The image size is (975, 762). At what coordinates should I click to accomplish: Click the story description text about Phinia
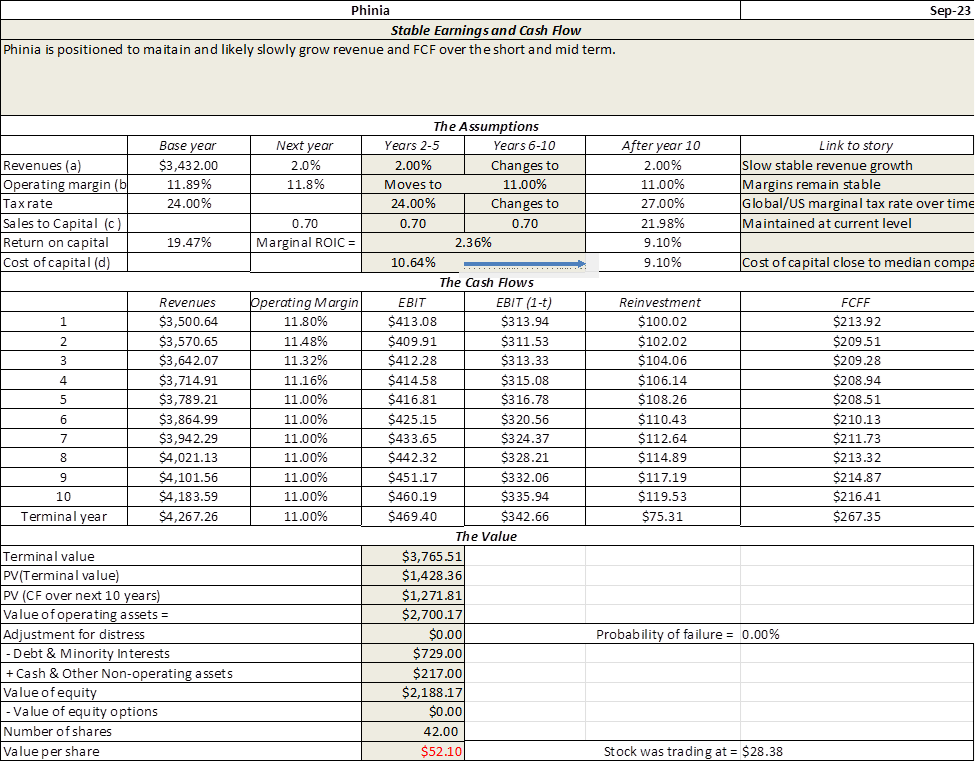[x=310, y=49]
